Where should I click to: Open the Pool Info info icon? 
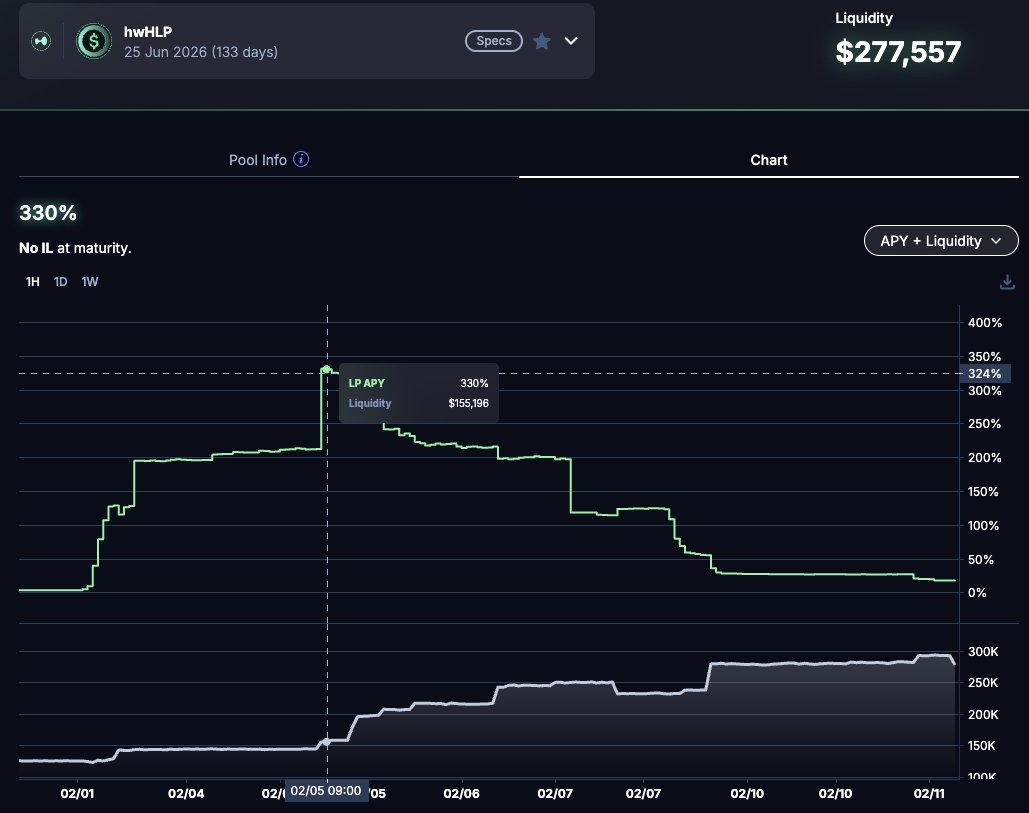coord(301,159)
